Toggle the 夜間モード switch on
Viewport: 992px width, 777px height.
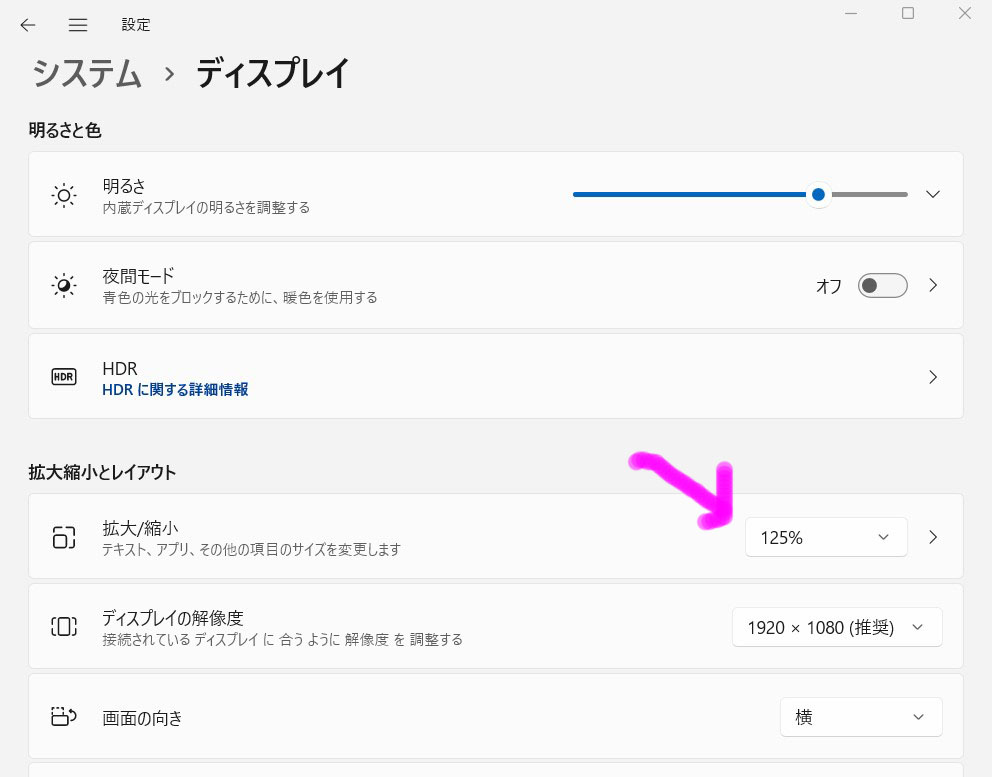pos(883,285)
